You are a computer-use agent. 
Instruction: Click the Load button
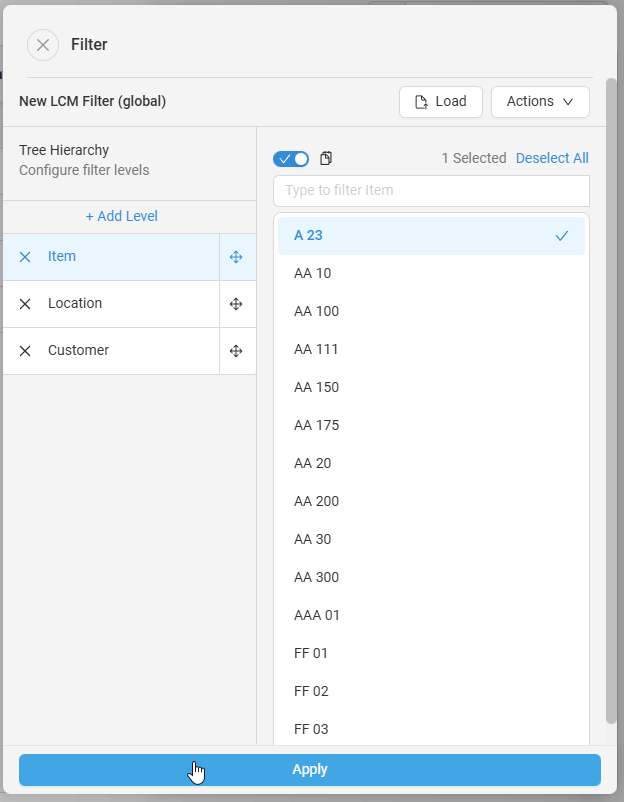pos(440,102)
